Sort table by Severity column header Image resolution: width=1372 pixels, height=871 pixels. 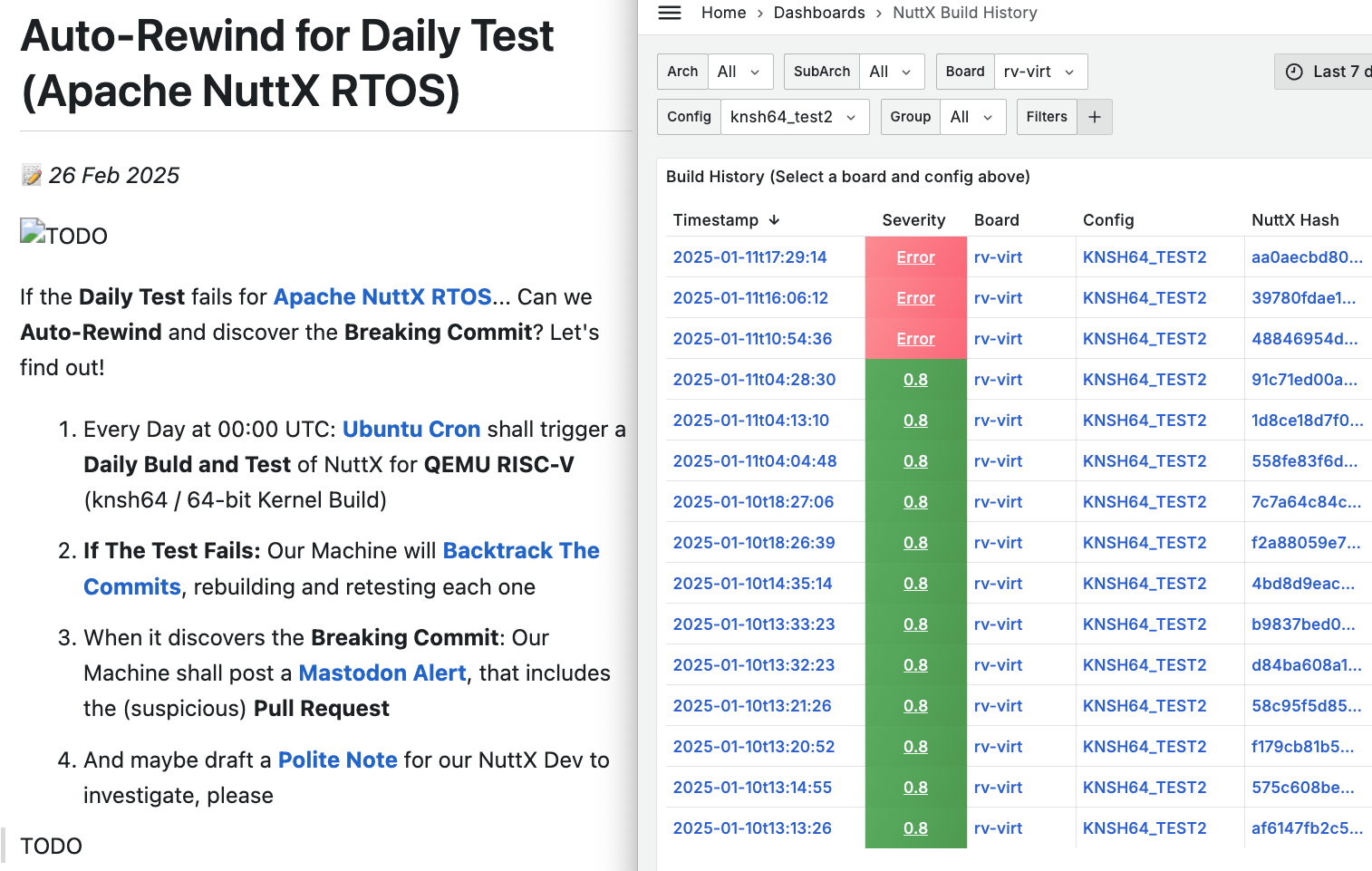913,220
